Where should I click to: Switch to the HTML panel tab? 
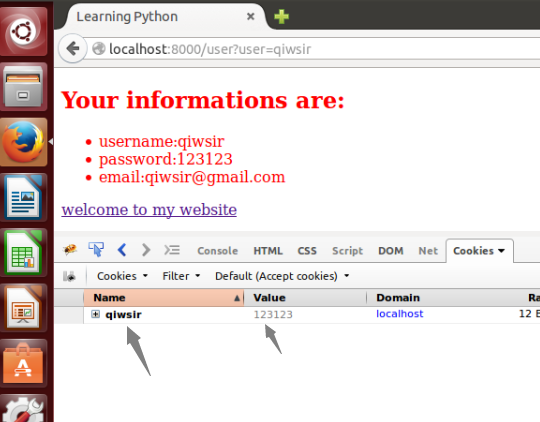pos(268,251)
